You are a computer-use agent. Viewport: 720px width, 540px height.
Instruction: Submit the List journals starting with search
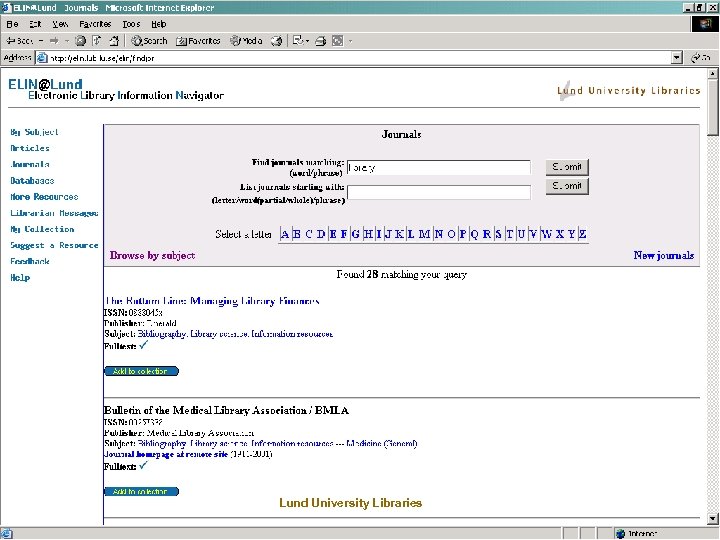click(x=567, y=186)
